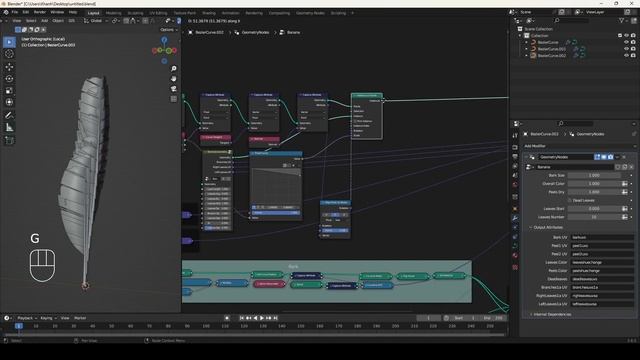Toggle modifier show in viewport button
640x360 pixels.
tap(604, 157)
